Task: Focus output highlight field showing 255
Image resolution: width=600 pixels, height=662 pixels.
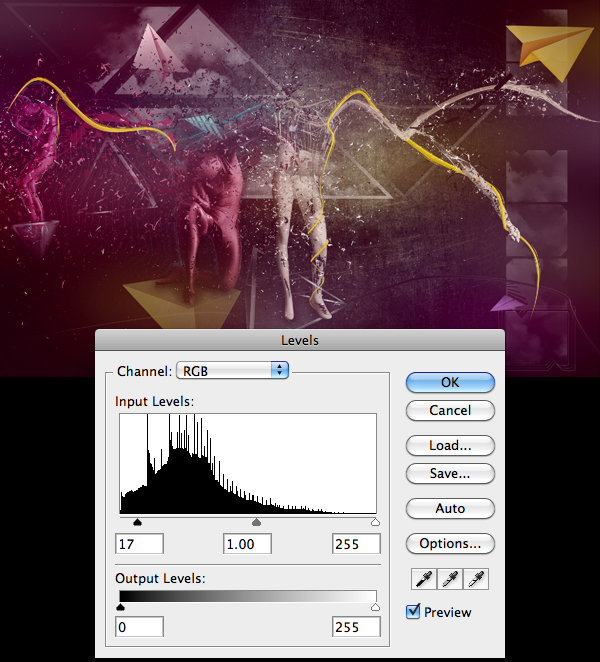Action: click(x=356, y=627)
